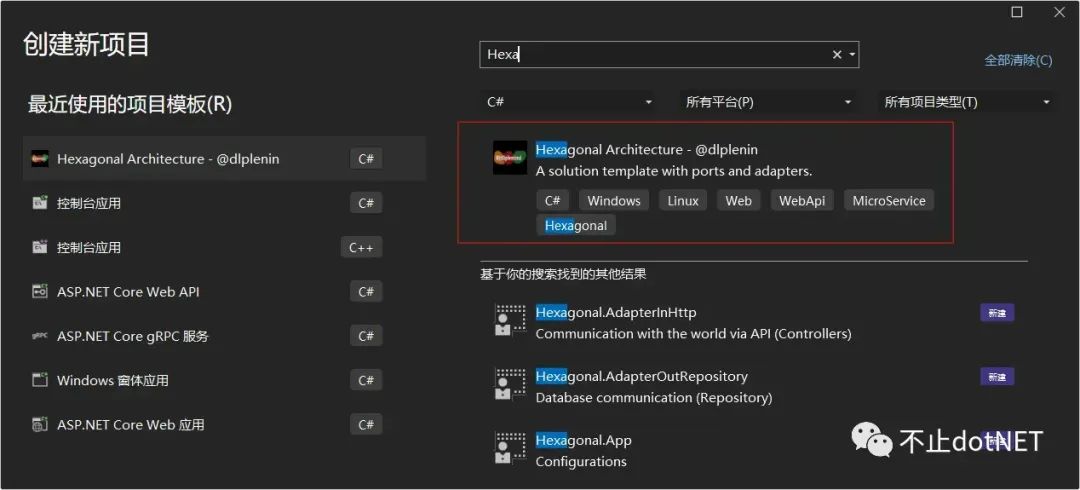The height and width of the screenshot is (490, 1080).
Task: Maximize the dialog window
Action: [x=1017, y=12]
